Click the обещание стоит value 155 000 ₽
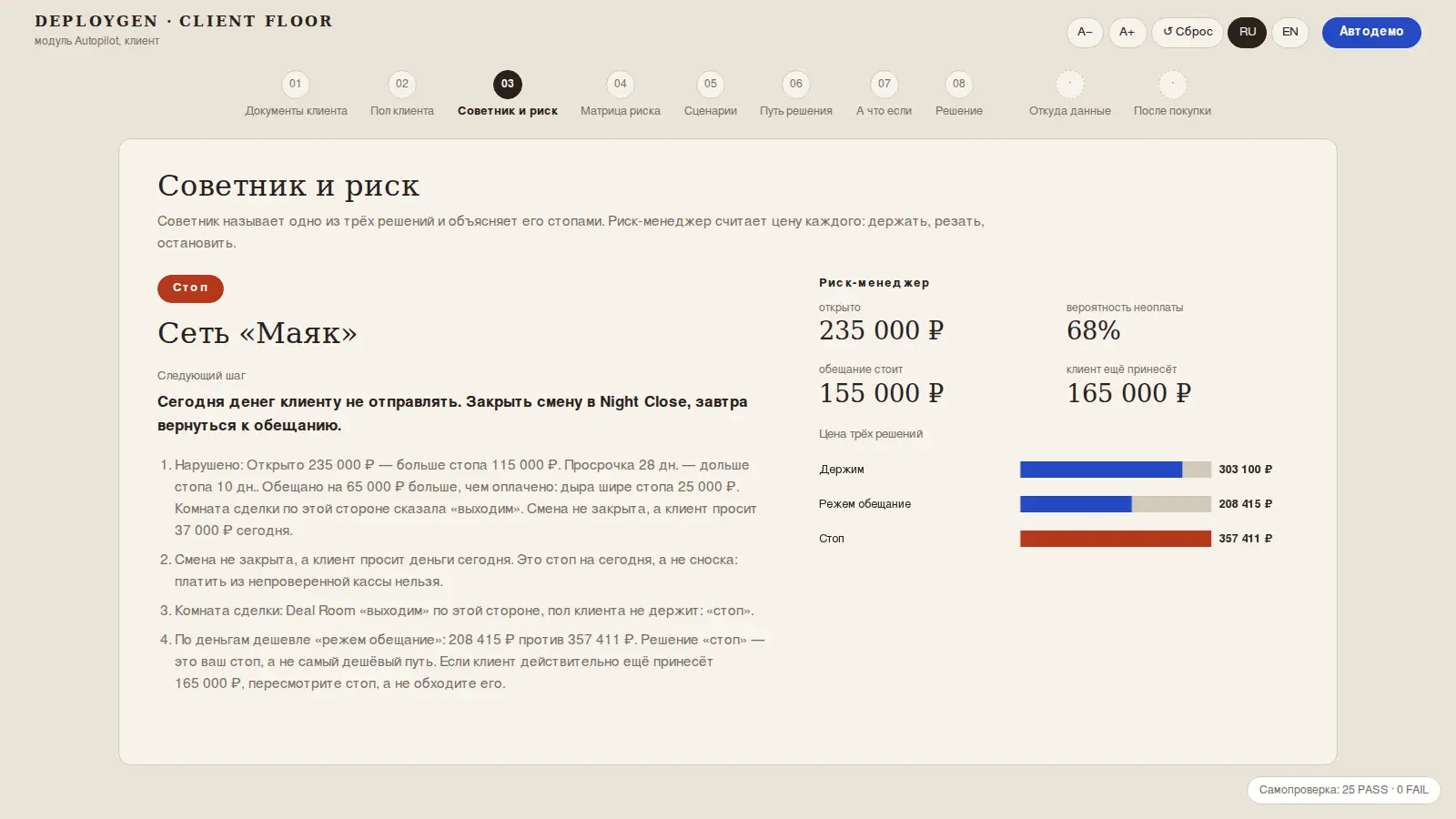Image resolution: width=1456 pixels, height=819 pixels. 881,393
